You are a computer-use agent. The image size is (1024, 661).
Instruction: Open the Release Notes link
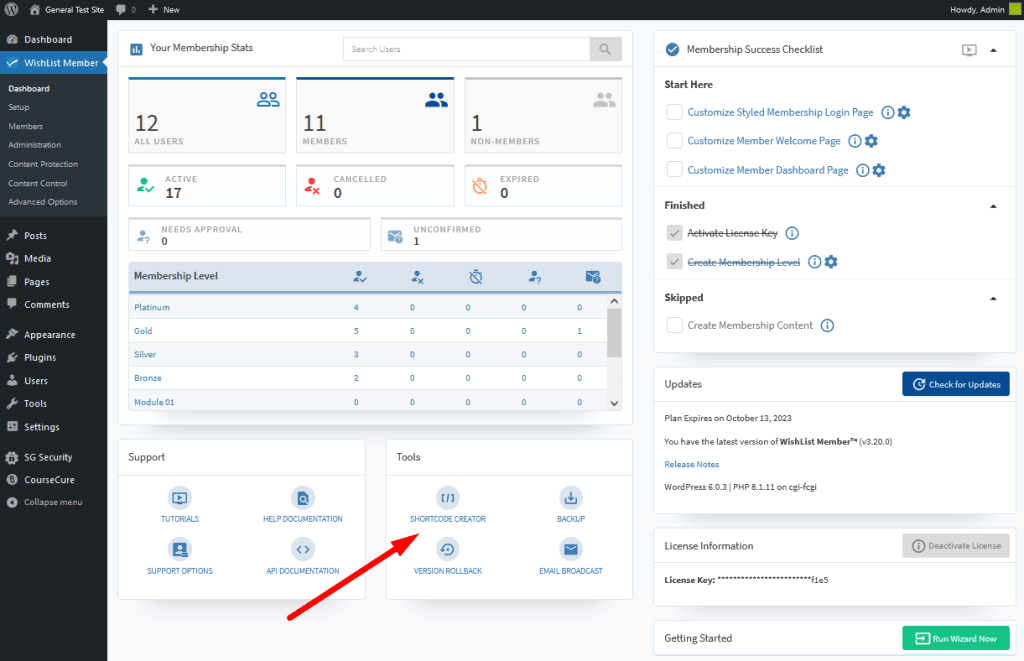692,464
